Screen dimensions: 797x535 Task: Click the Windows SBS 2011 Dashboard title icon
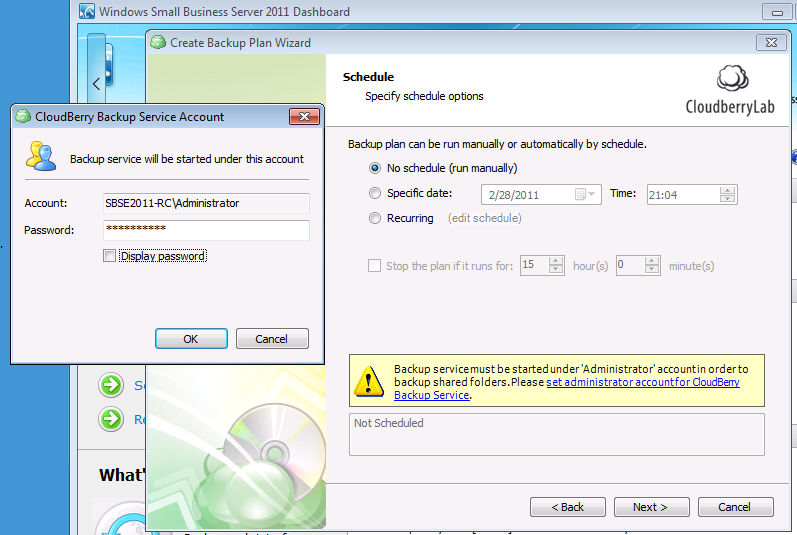click(x=87, y=11)
